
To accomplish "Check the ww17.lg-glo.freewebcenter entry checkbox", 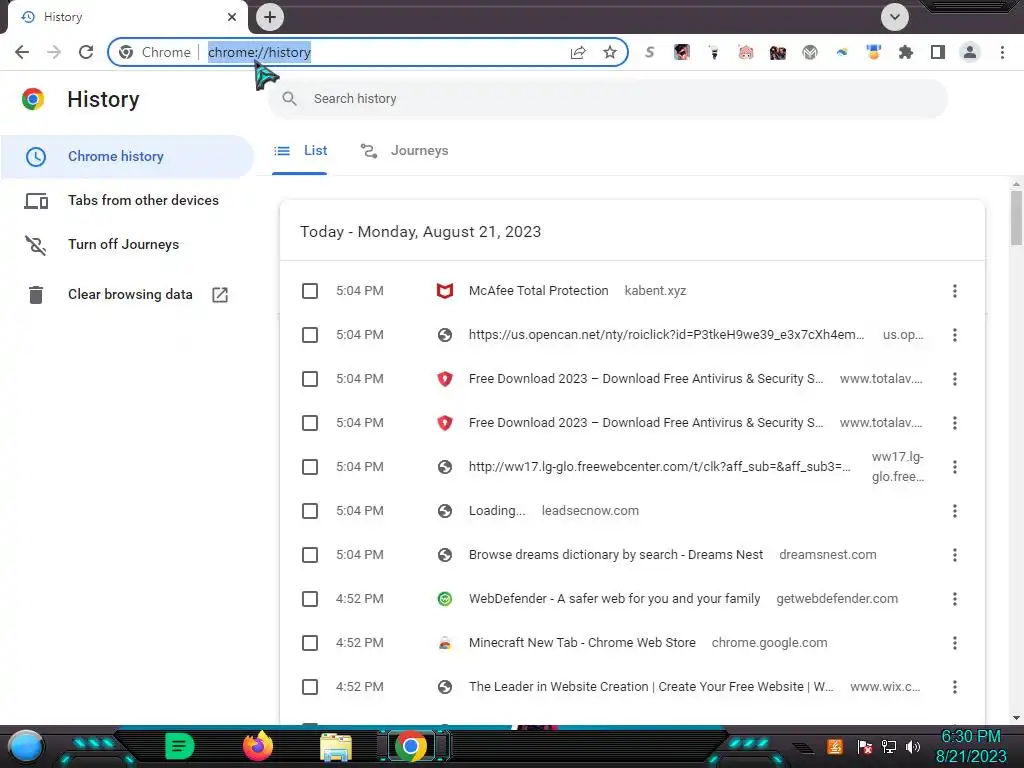I will point(310,467).
